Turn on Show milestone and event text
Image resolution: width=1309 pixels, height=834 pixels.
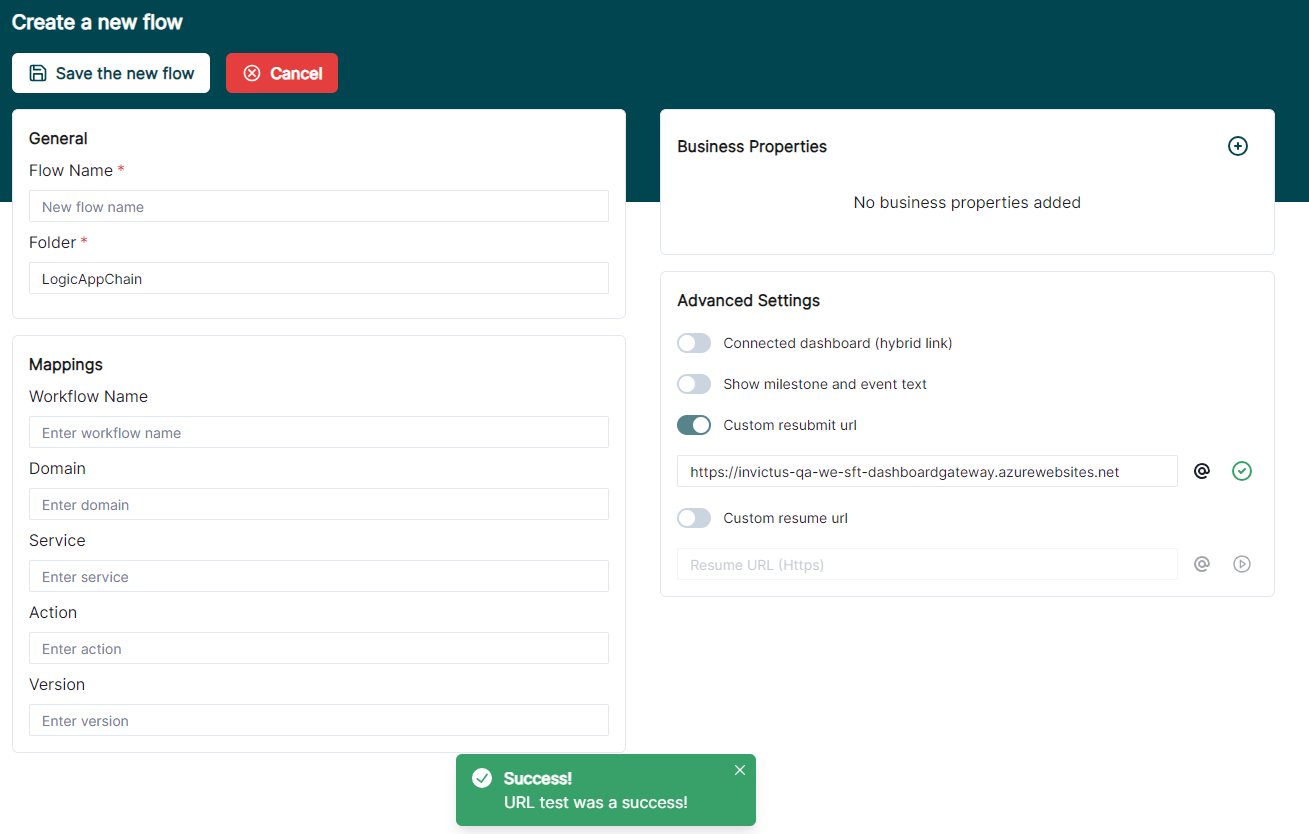694,384
